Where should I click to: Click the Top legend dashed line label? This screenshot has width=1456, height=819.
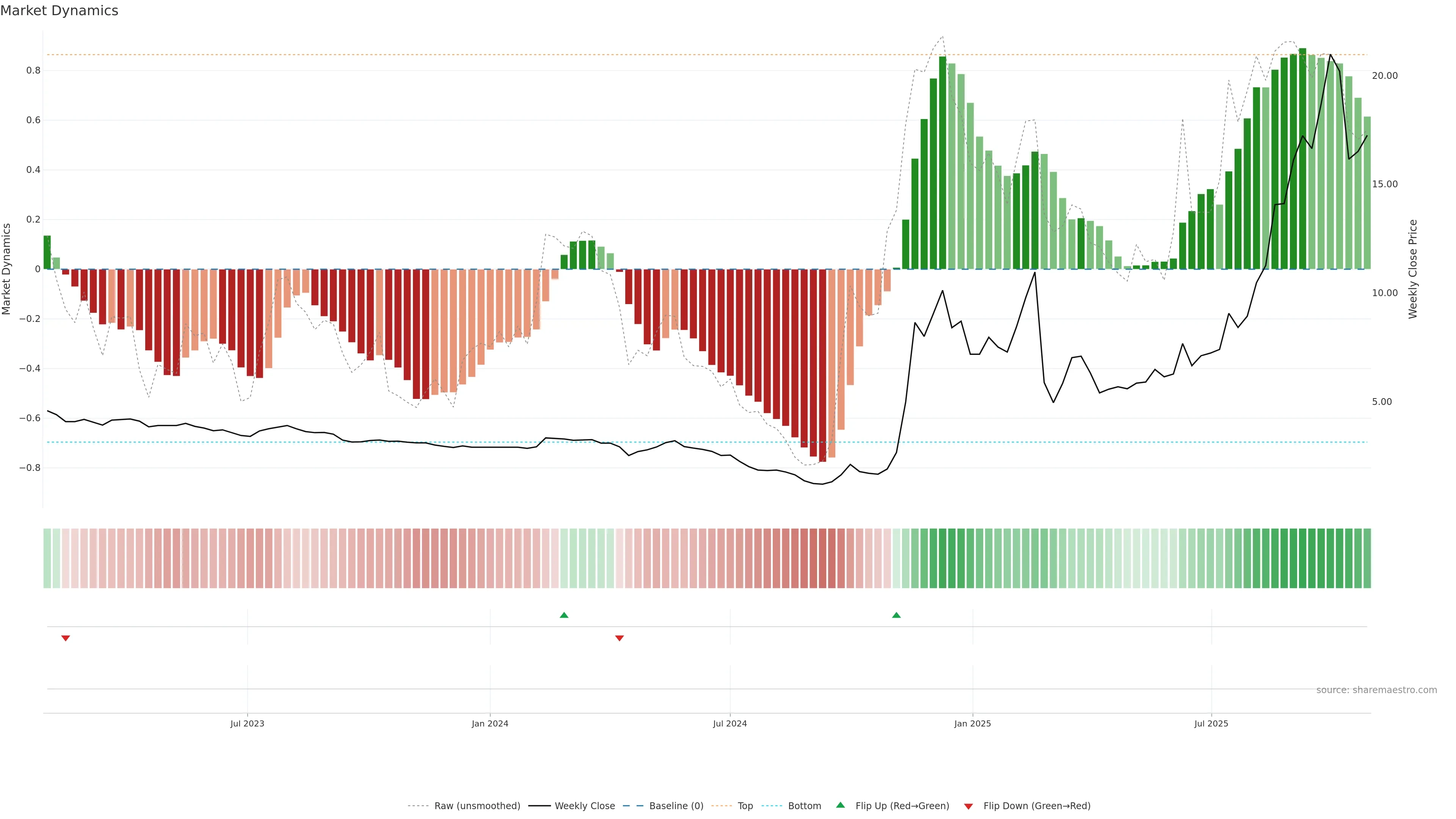coord(745,806)
